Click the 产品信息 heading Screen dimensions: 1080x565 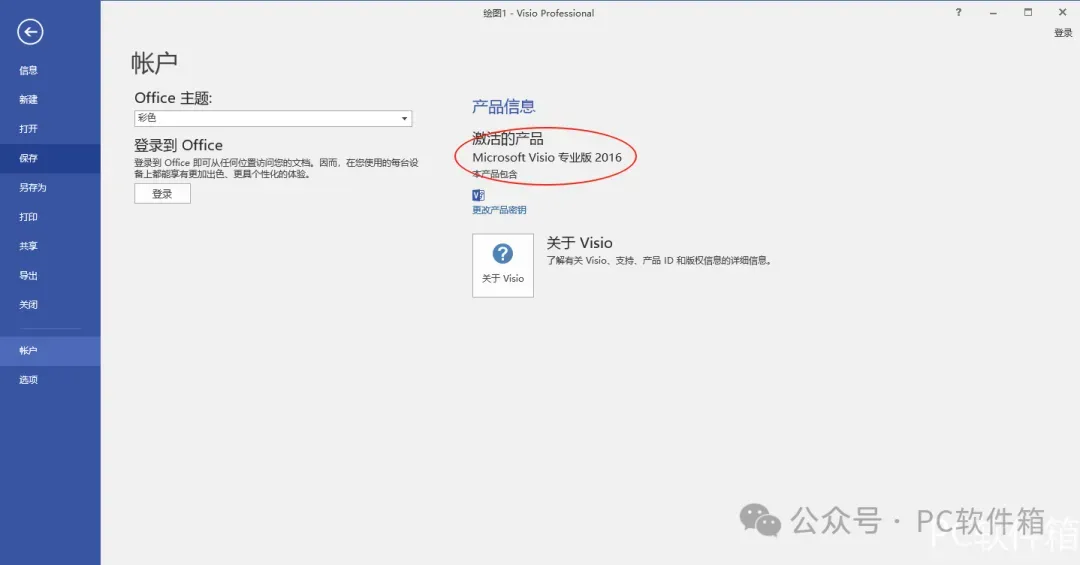click(x=503, y=106)
